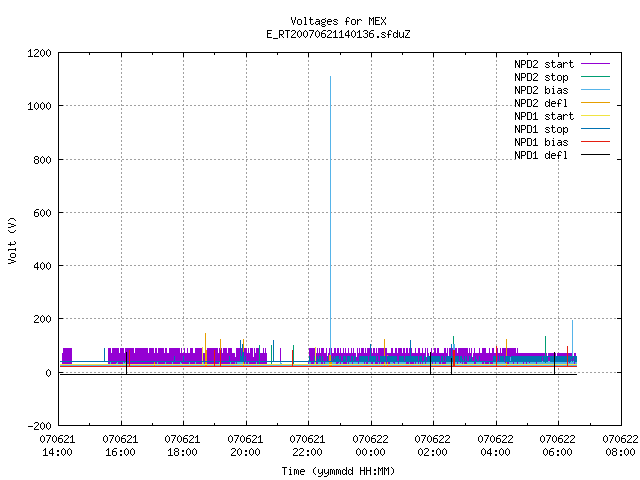
Task: Click the y-axis value 200
Action: click(x=42, y=319)
